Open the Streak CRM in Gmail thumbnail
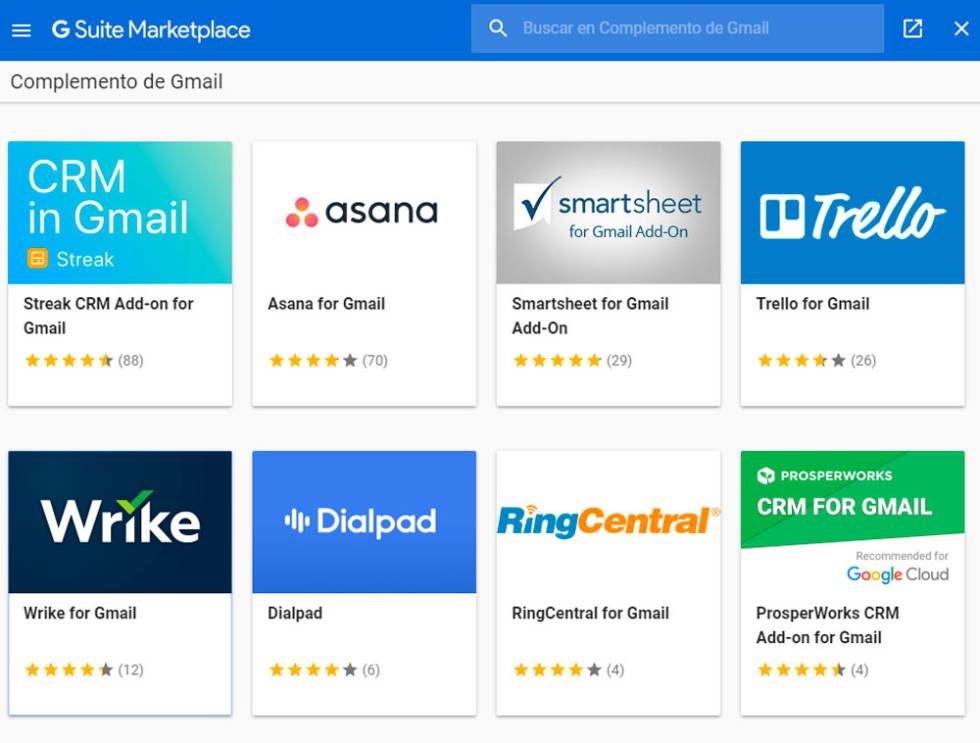 point(120,212)
